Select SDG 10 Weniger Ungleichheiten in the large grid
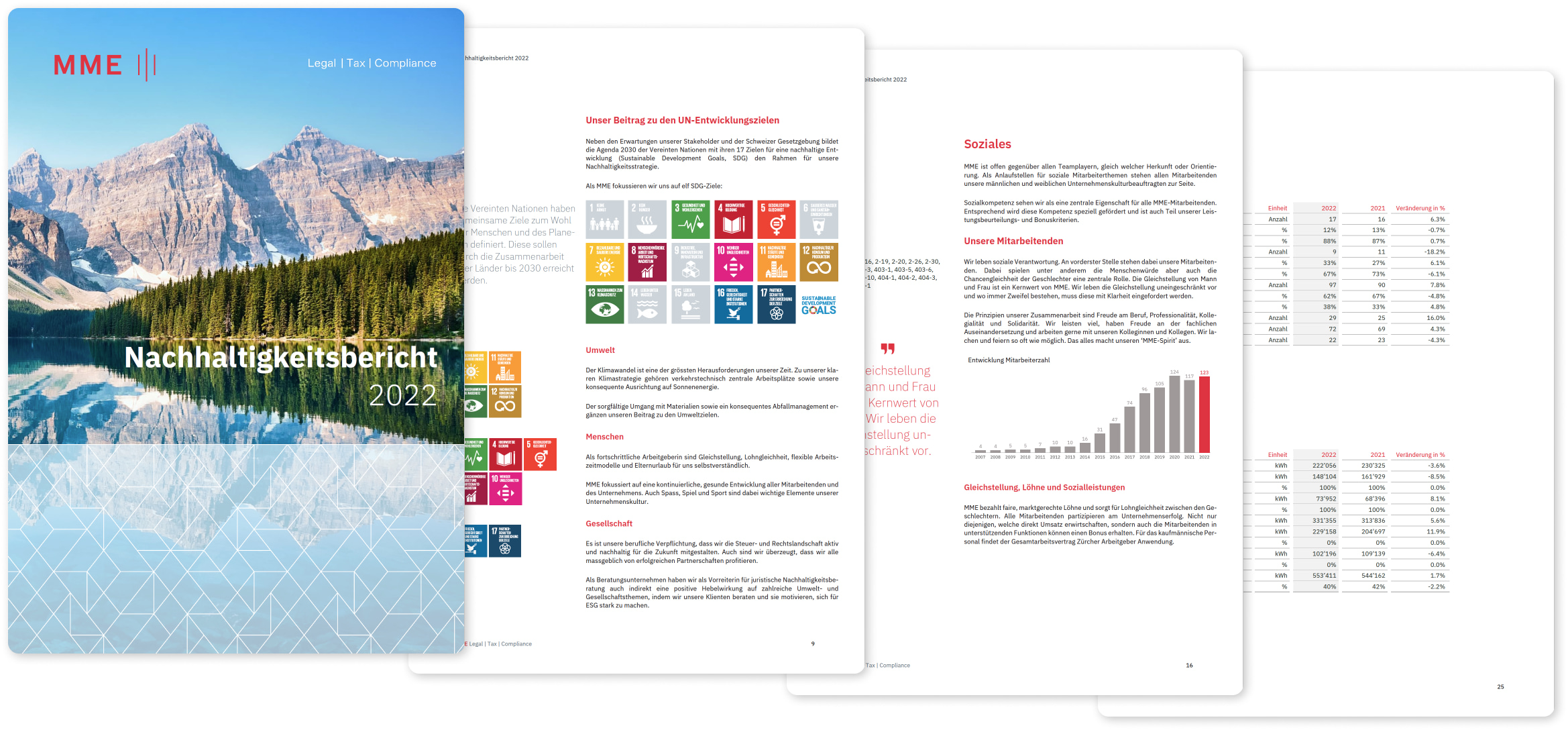Screen dimensions: 1568x730 click(x=733, y=262)
